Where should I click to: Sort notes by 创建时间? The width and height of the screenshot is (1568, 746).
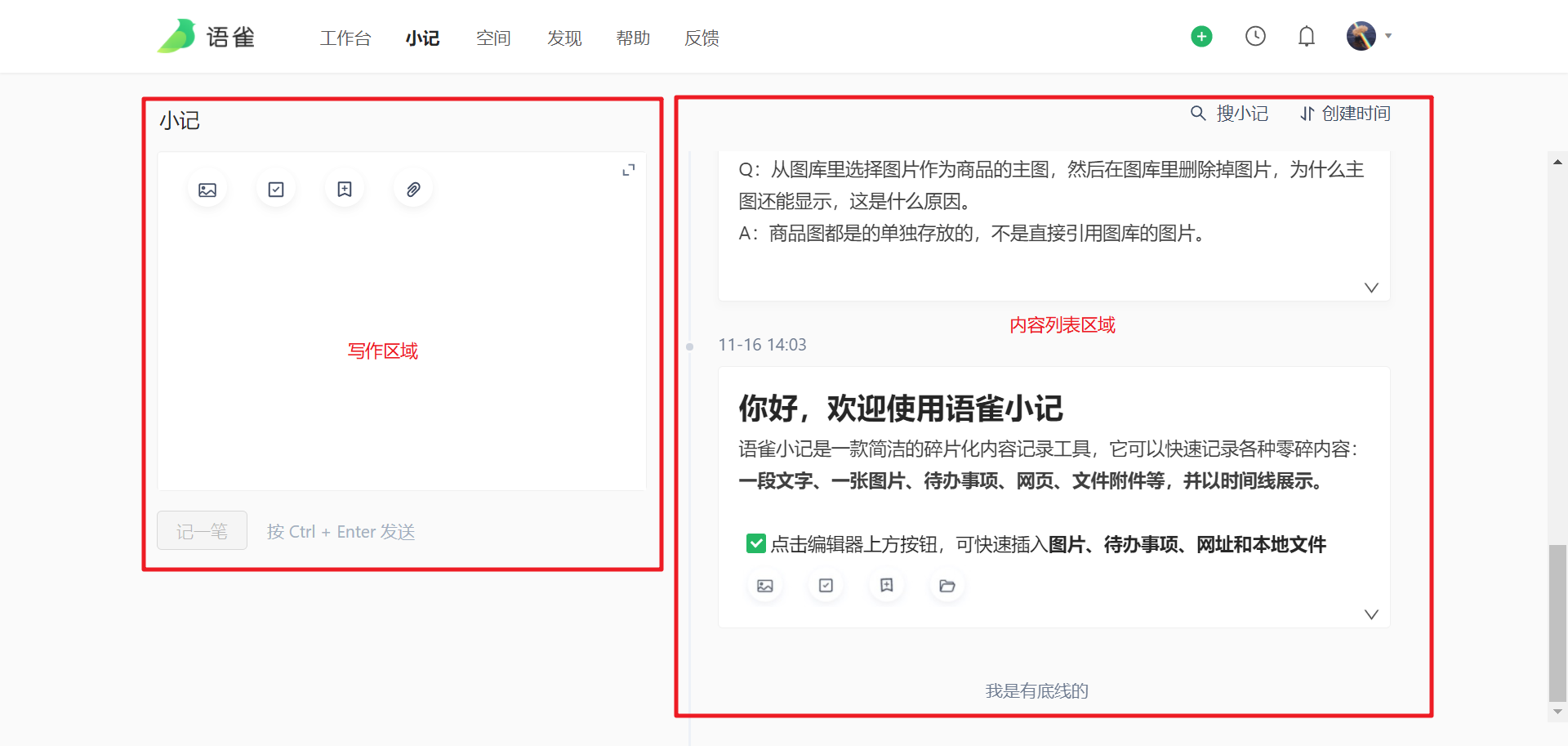(x=1356, y=114)
